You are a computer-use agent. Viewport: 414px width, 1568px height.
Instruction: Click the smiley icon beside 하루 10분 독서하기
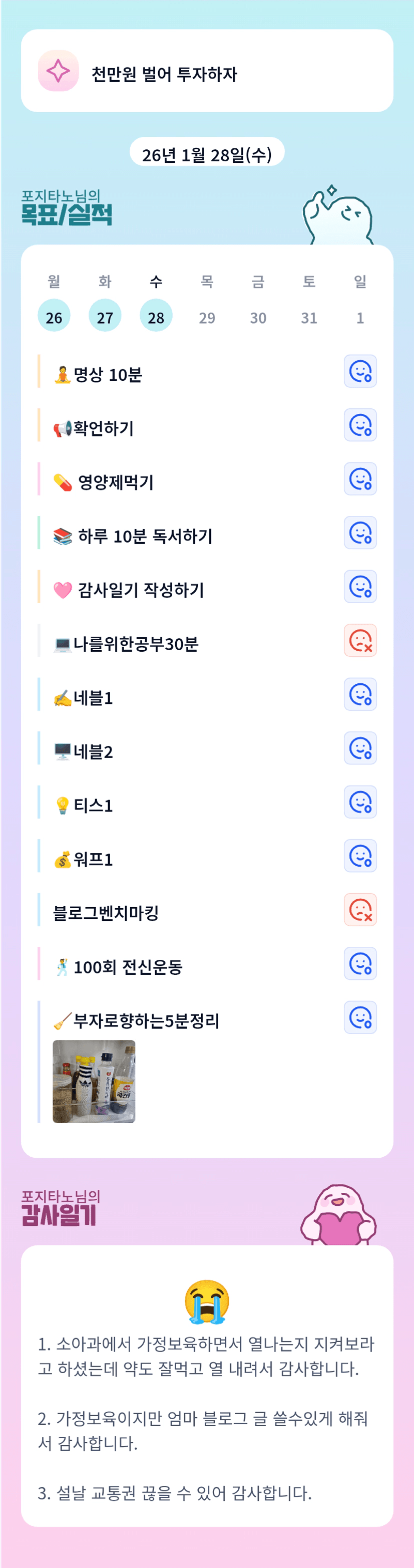point(360,533)
